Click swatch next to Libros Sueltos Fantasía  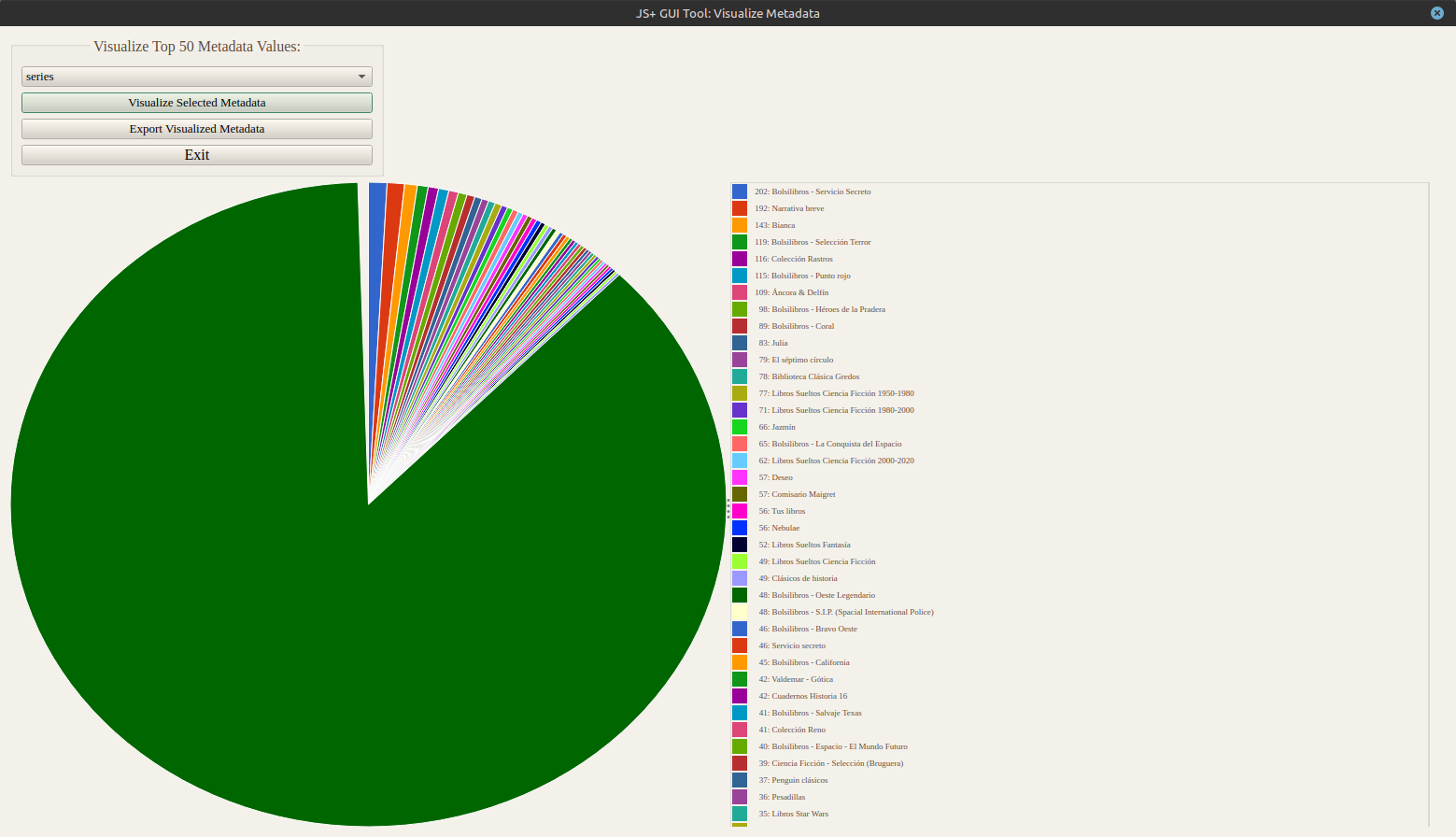(740, 545)
